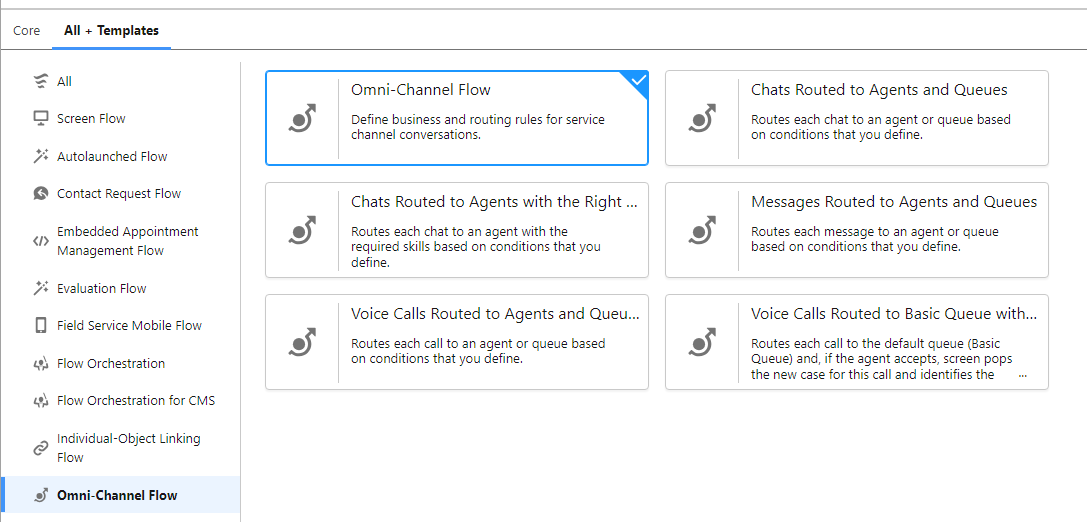Screen dimensions: 1087x522
Task: Expand truncated description ellipsis on Basic Queue card
Action: 1023,375
